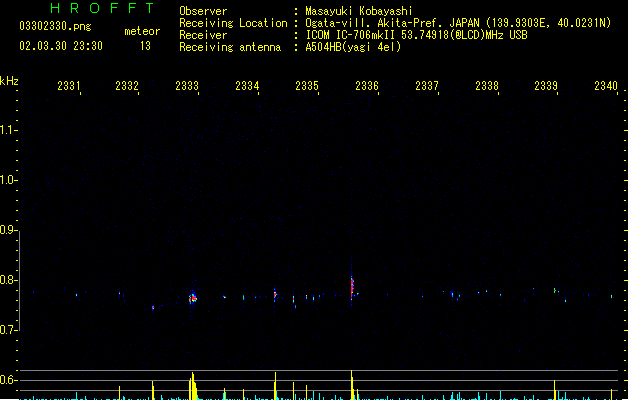Click the meteor count label
Viewport: 629px width, 400px height.
[142, 31]
